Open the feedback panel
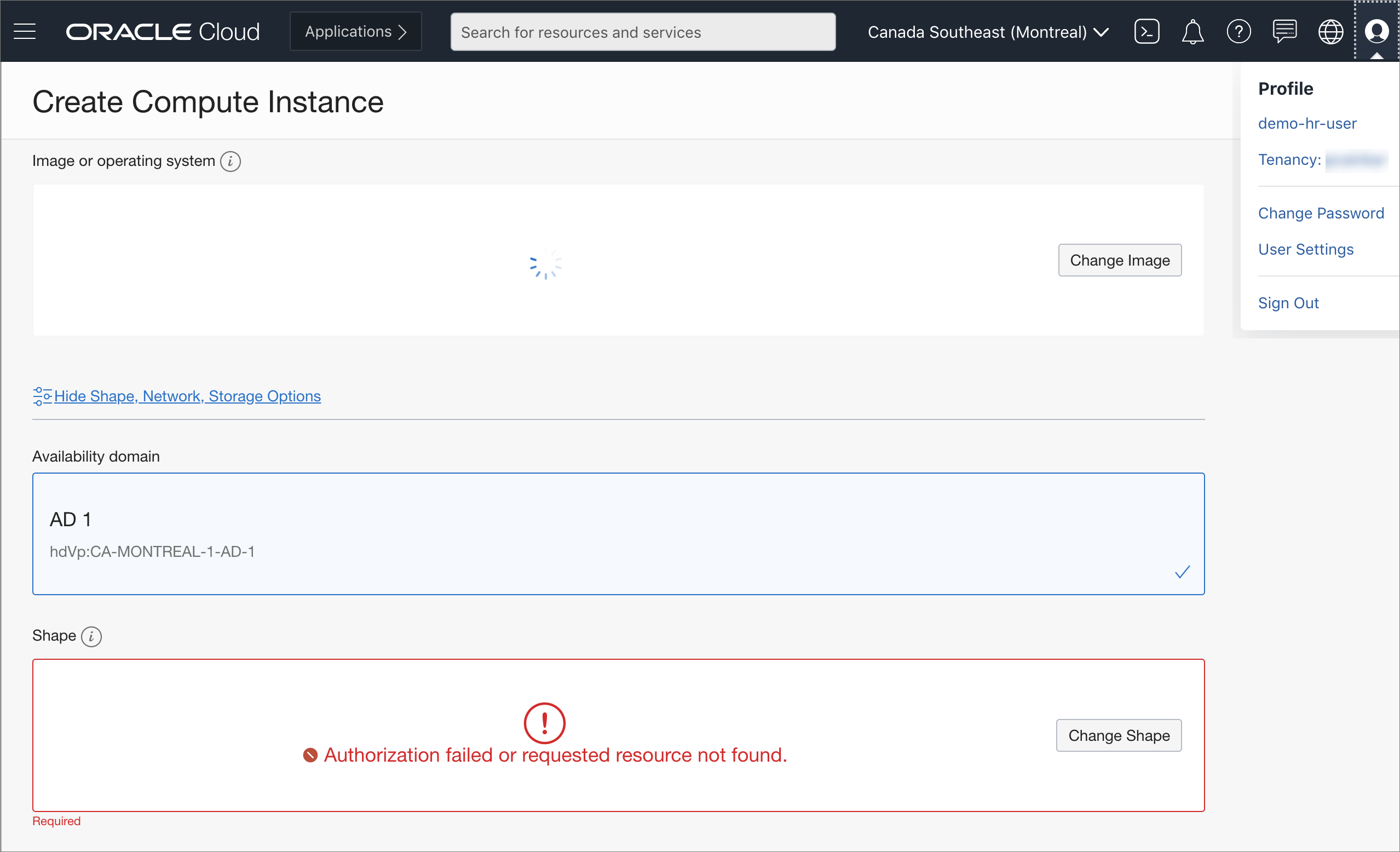Image resolution: width=1400 pixels, height=852 pixels. 1284,31
